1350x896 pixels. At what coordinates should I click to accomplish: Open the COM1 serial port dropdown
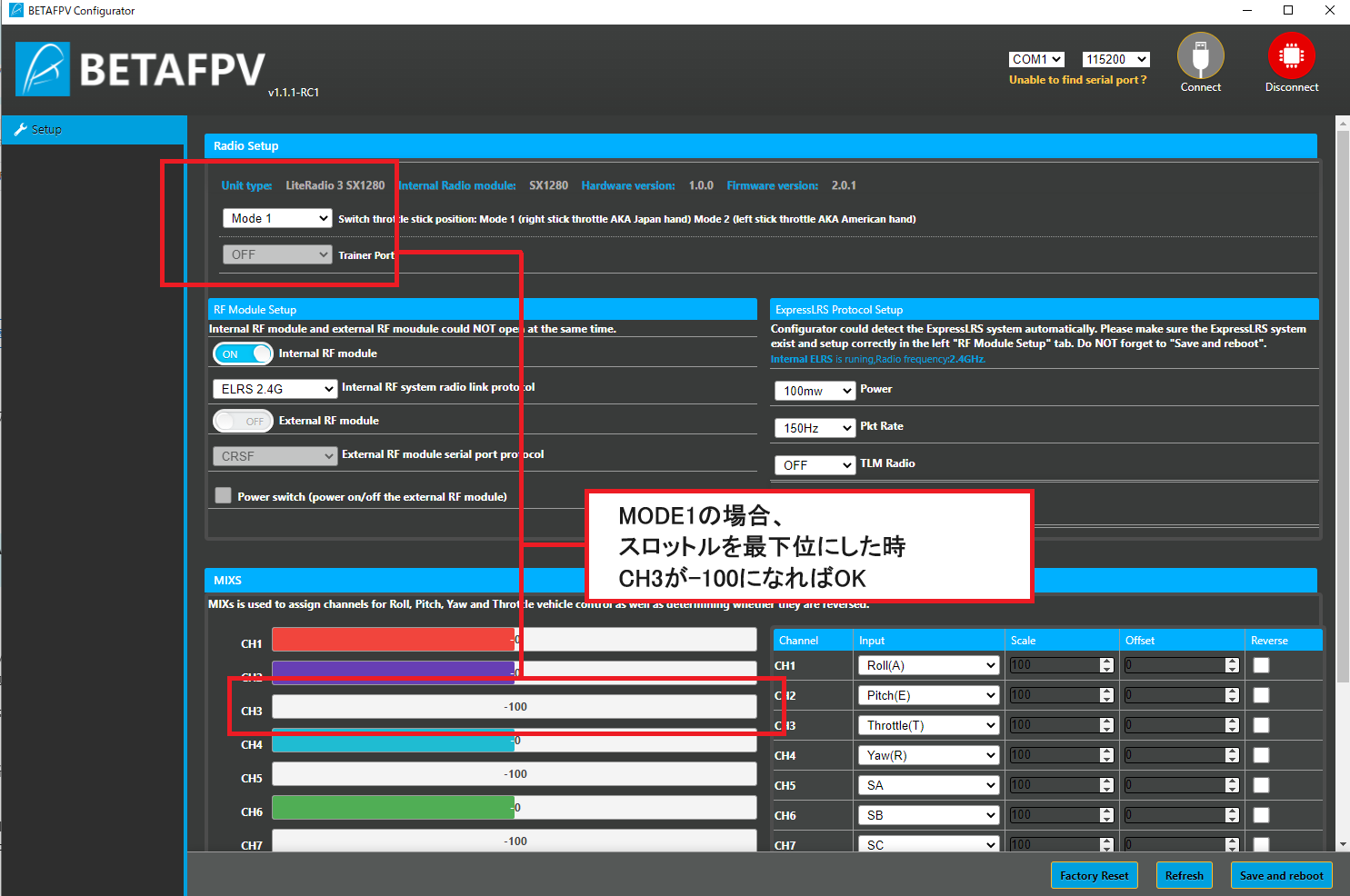click(x=1036, y=59)
